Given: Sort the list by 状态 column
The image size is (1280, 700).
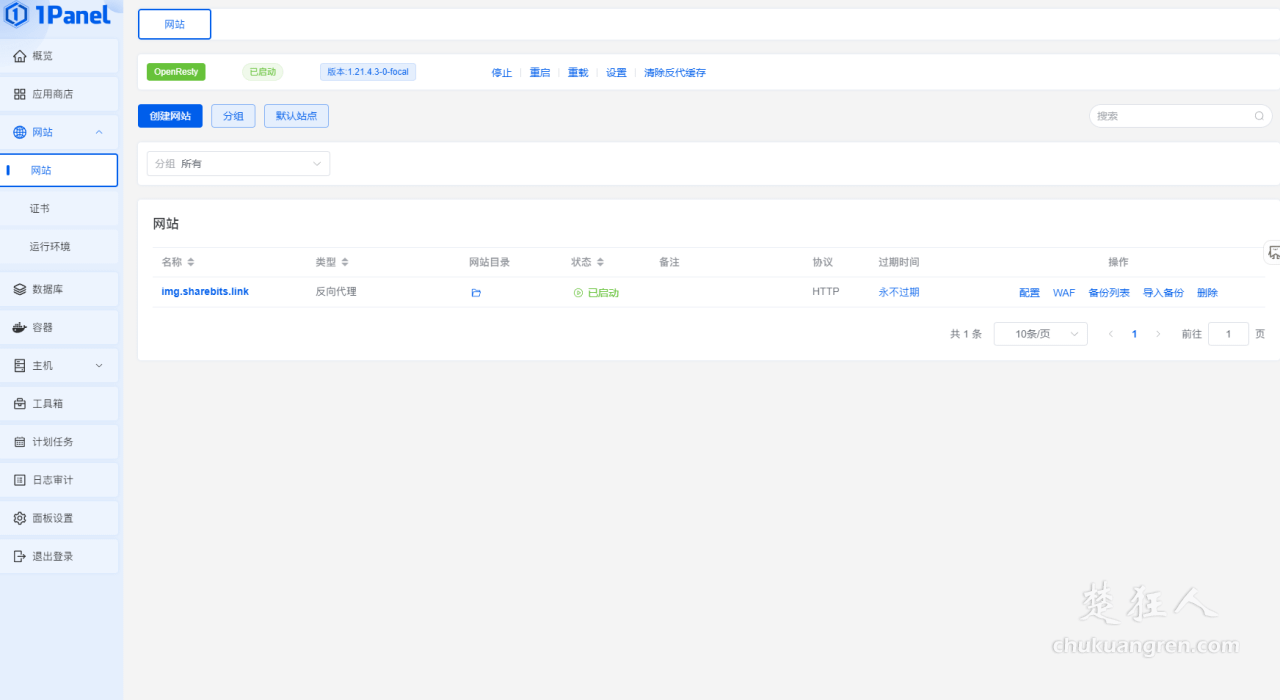Looking at the screenshot, I should (600, 262).
